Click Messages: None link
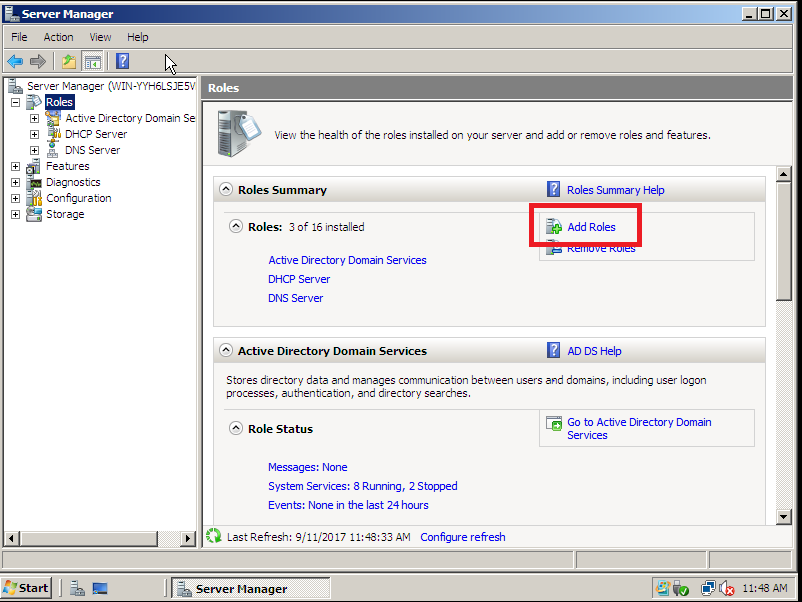Screen dimensions: 802x602 307,467
